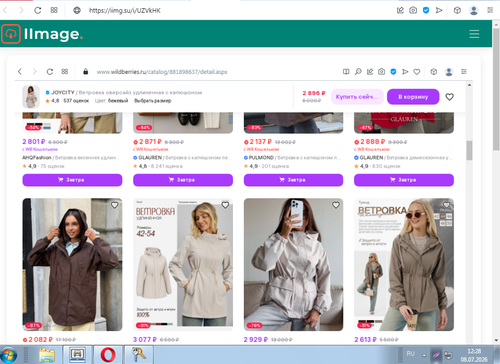Click the "Купить сейчас" button

click(x=357, y=97)
